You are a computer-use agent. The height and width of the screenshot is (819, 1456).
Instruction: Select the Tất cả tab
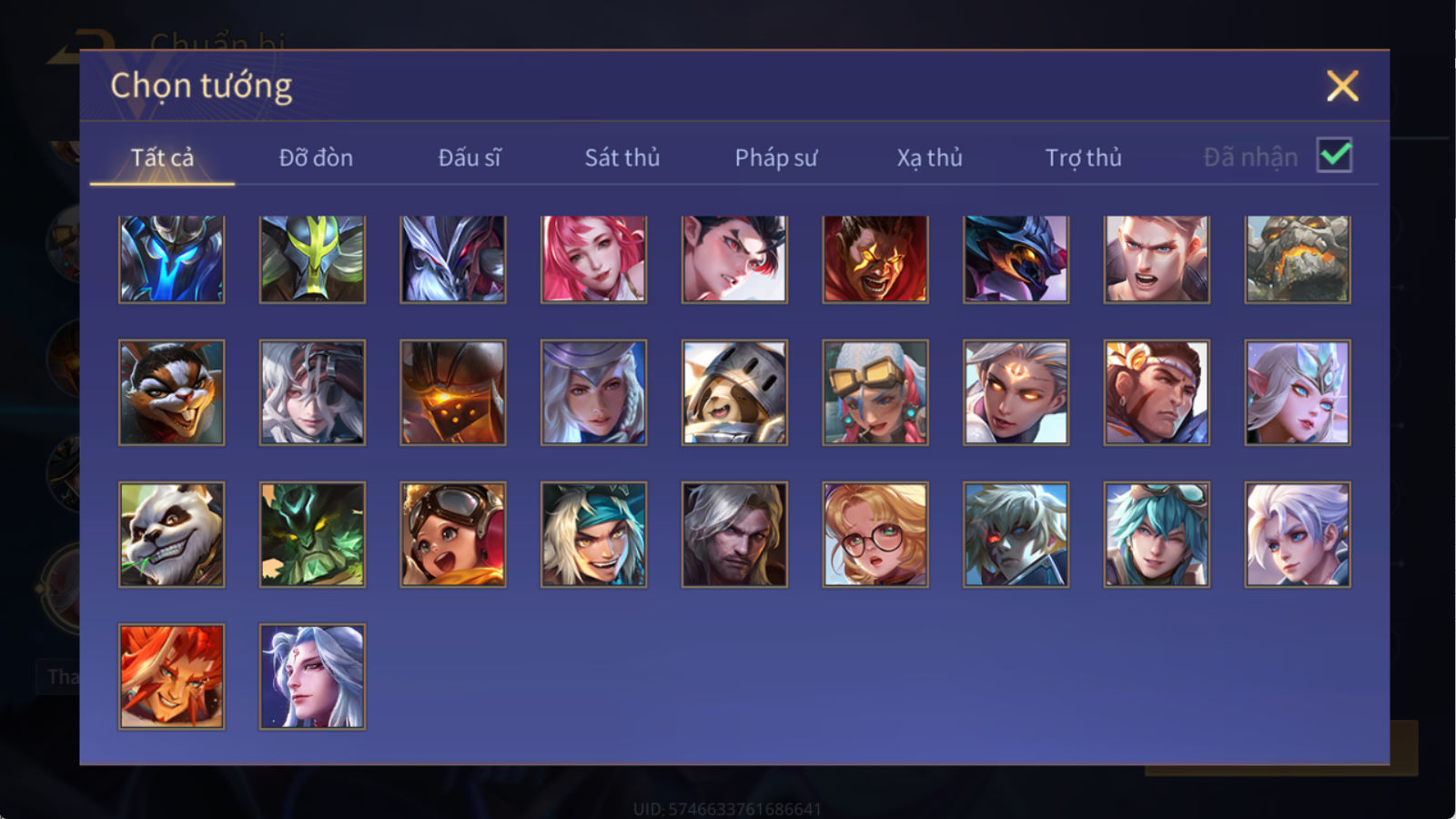162,157
